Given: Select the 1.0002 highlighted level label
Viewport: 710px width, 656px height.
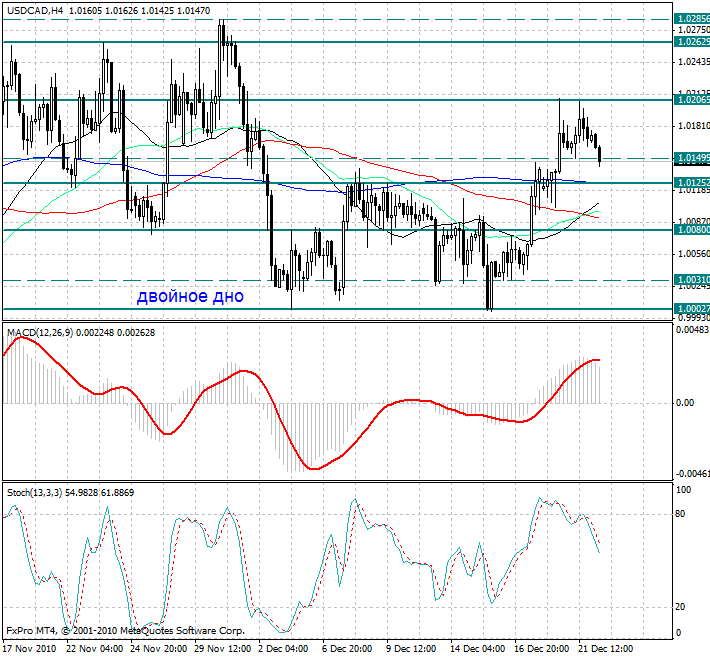Looking at the screenshot, I should [x=691, y=309].
